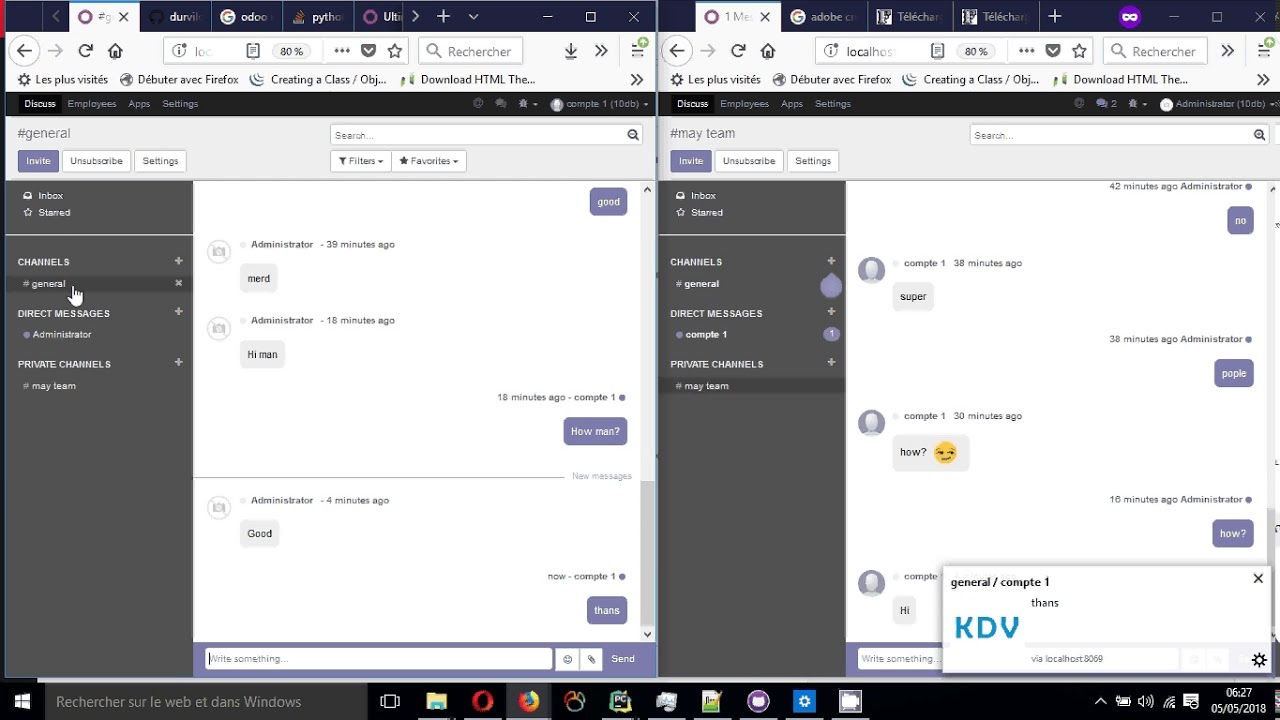Viewport: 1280px width, 720px height.
Task: Open Settings menu in left window navbar
Action: [180, 104]
